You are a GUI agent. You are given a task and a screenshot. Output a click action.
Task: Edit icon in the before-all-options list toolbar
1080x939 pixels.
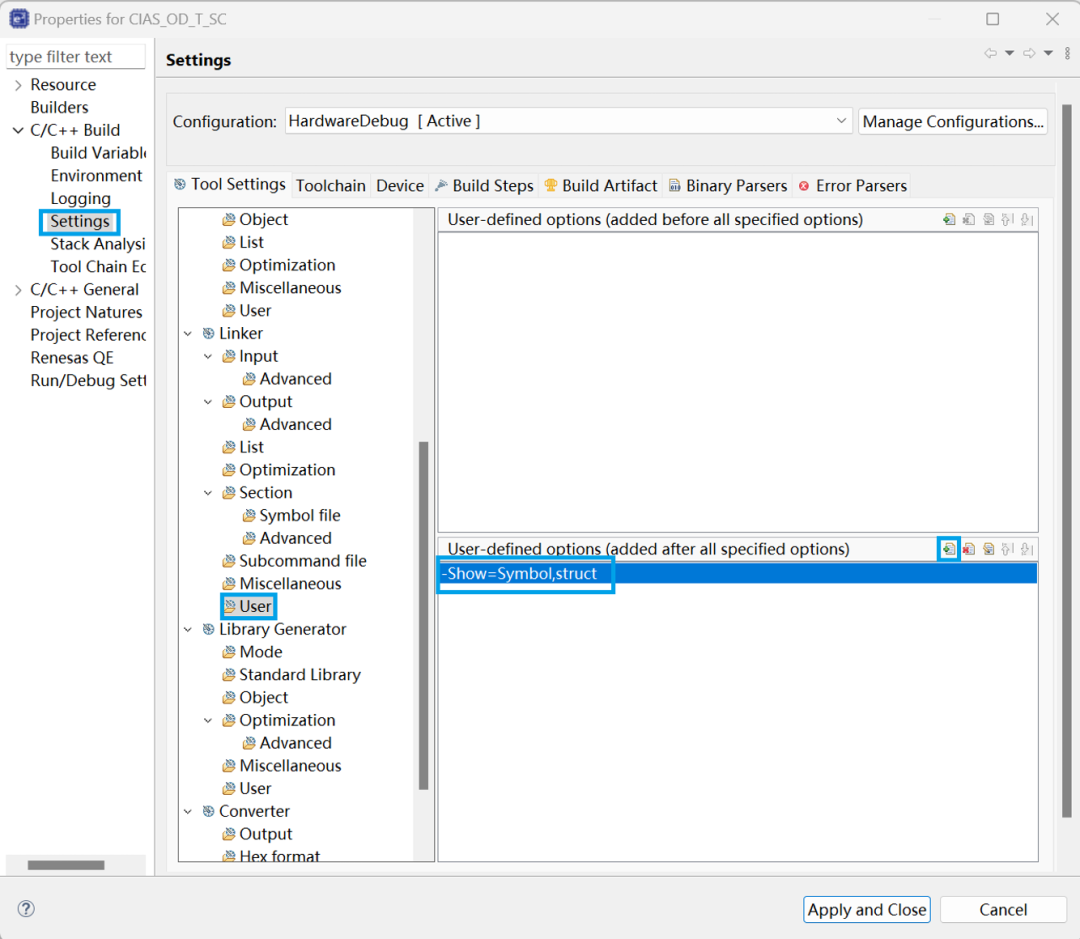988,220
